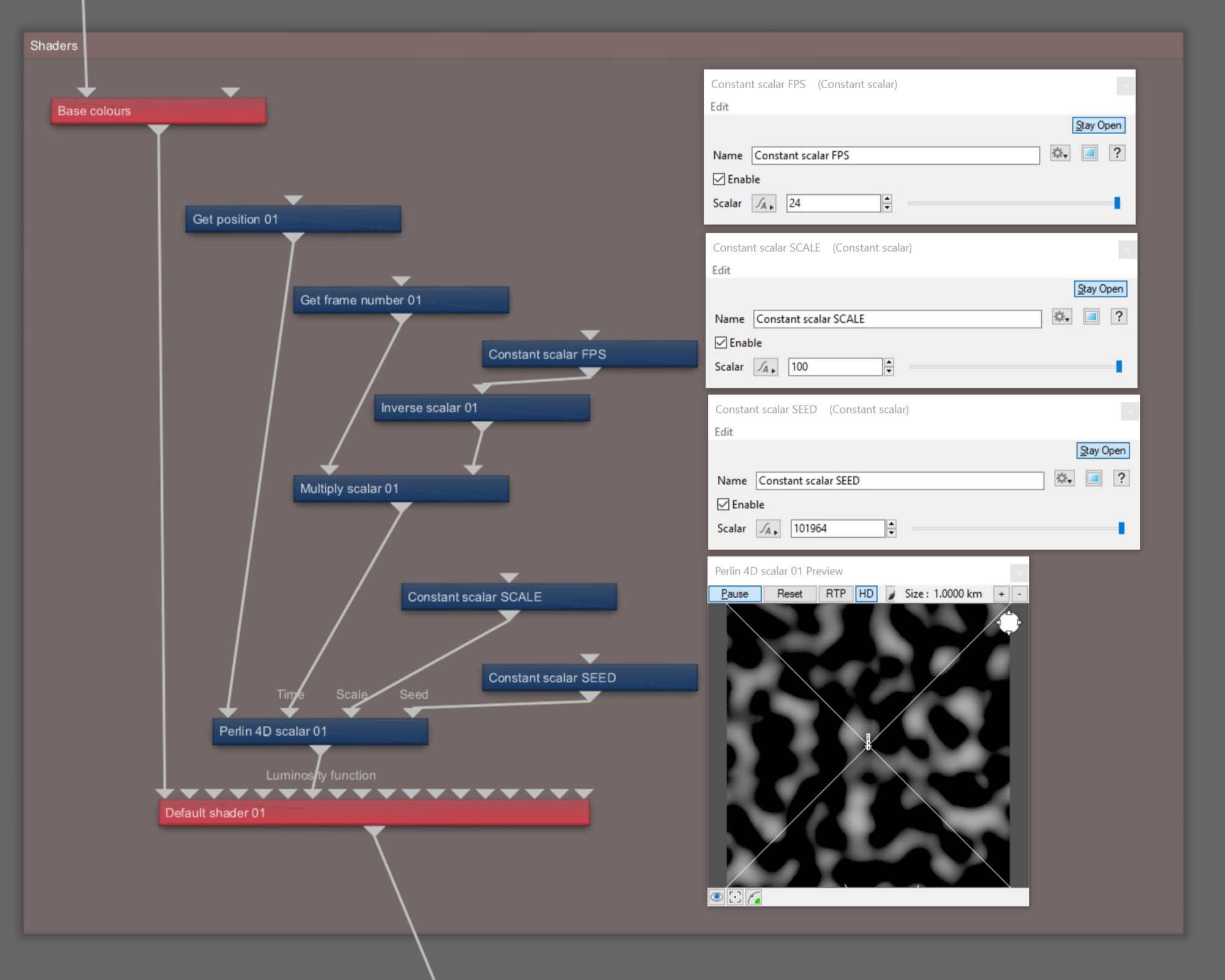Select the Base colours node
The image size is (1225, 980).
point(159,111)
